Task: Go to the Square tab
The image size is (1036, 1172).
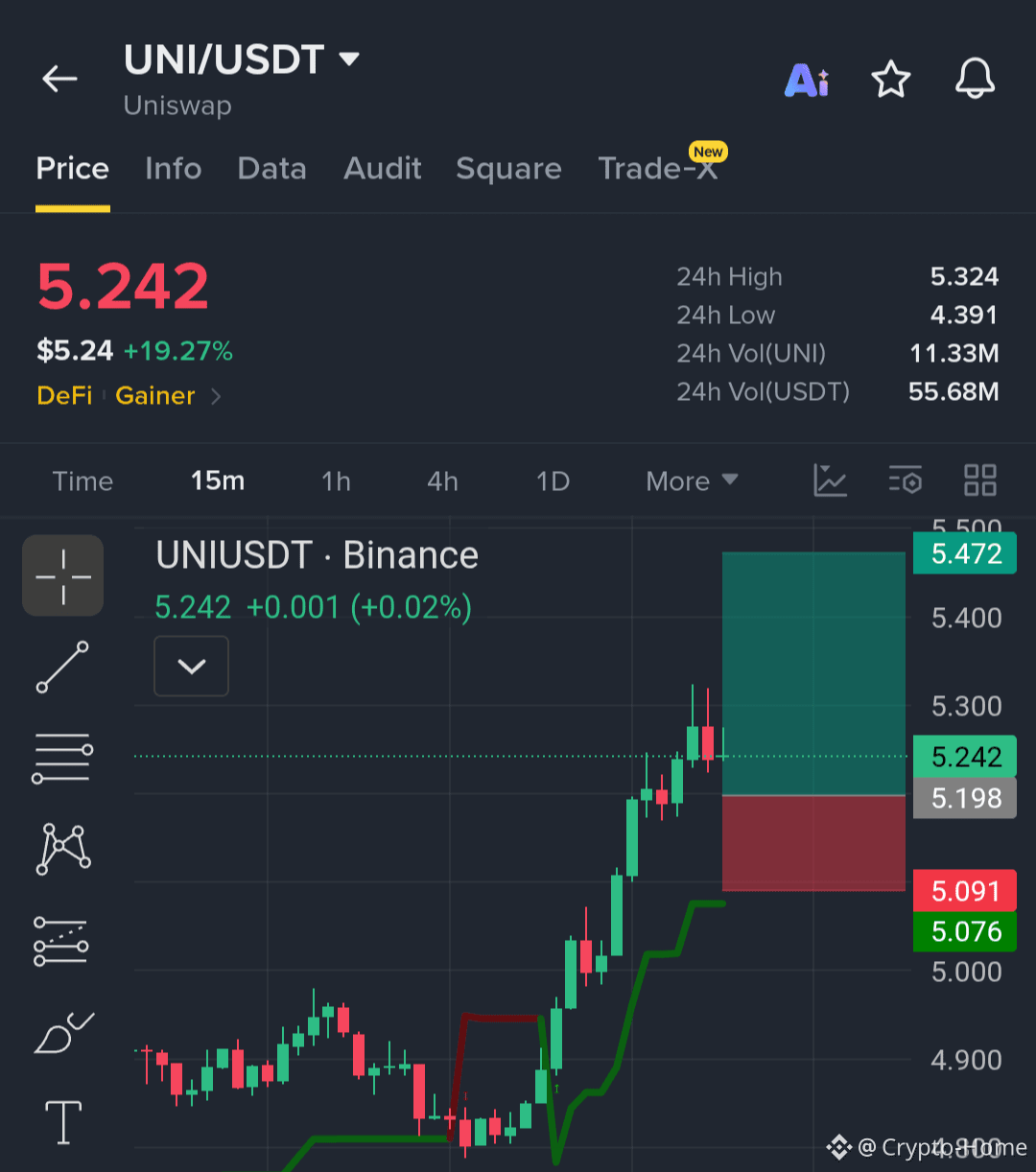Action: 509,169
